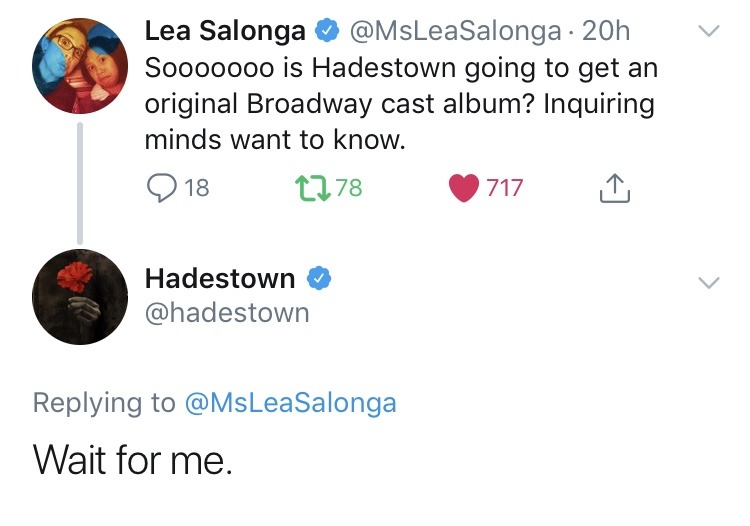Open the chevron menu on Hadestown's tweet
The image size is (750, 526).
pyautogui.click(x=708, y=283)
